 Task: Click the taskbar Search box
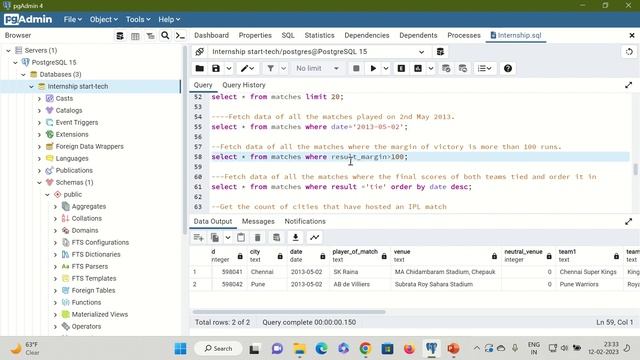(218, 349)
